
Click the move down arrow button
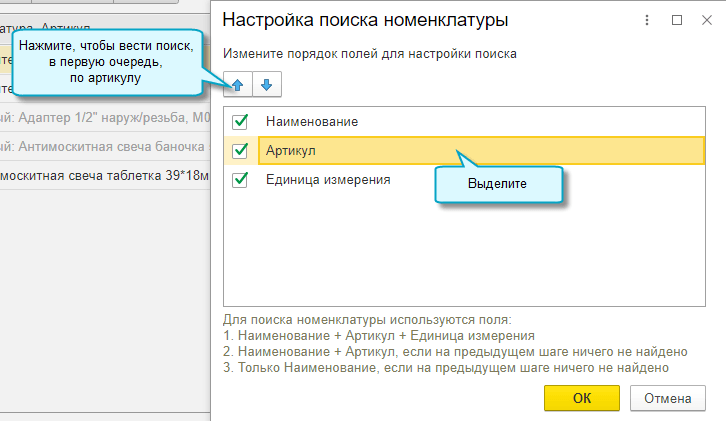265,85
